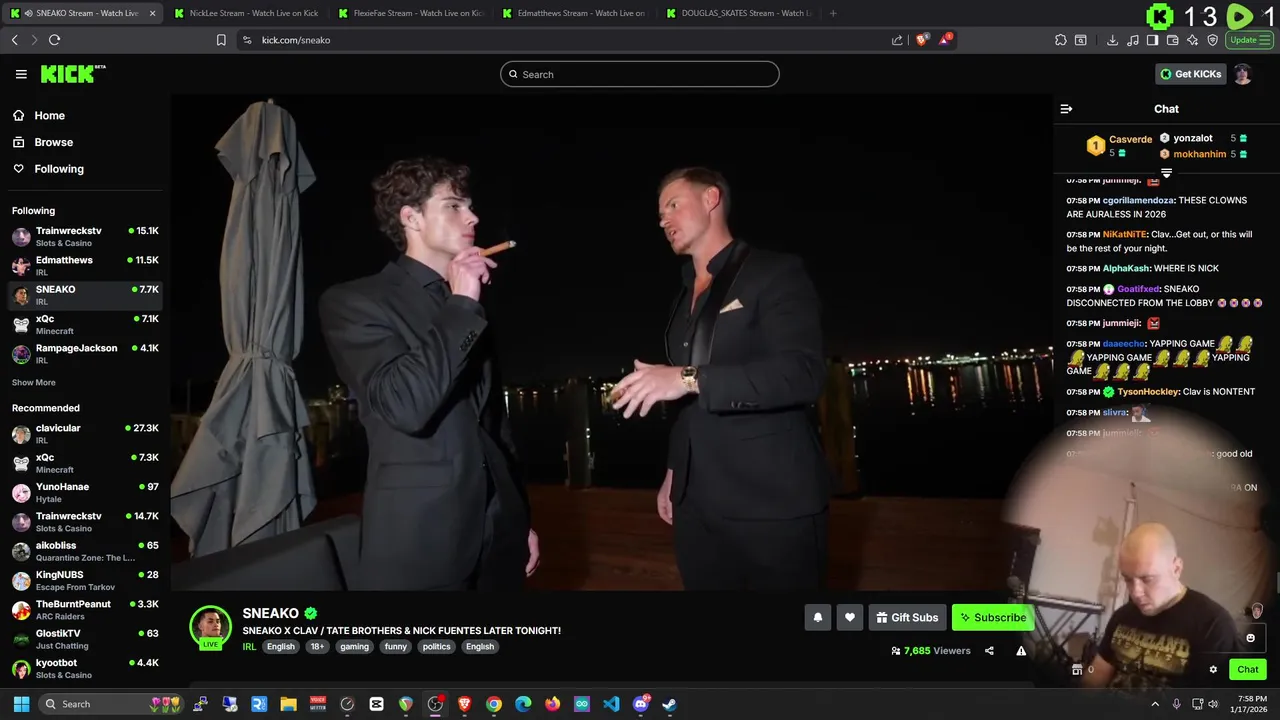
Task: Open the emoji picker in chat
Action: pos(1250,638)
